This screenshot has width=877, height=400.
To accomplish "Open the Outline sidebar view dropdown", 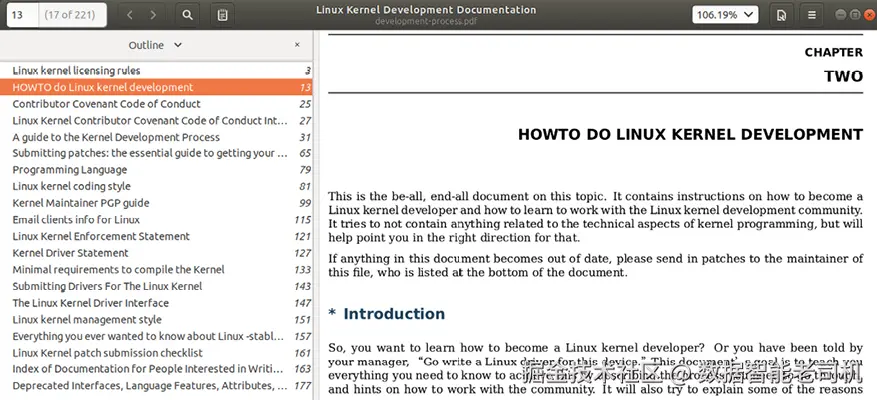I will pyautogui.click(x=155, y=45).
